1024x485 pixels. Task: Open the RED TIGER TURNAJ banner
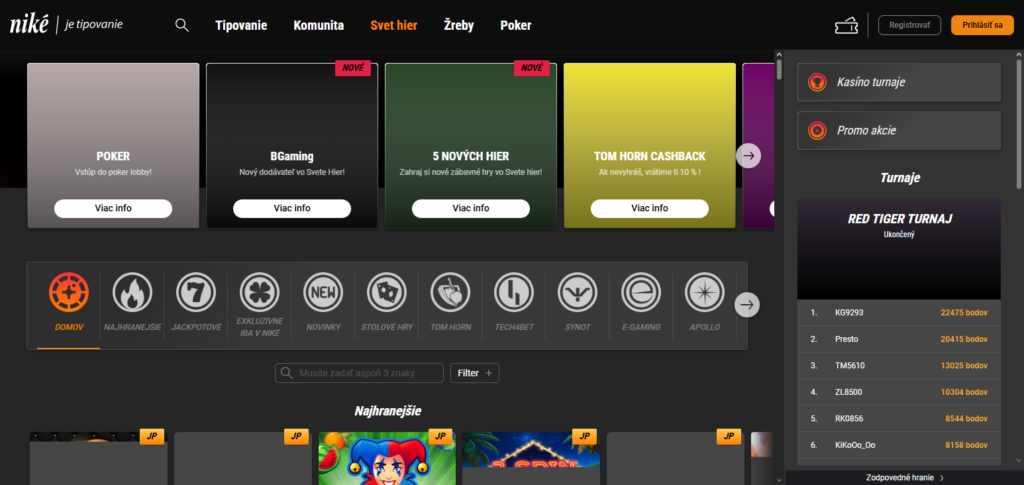(899, 249)
